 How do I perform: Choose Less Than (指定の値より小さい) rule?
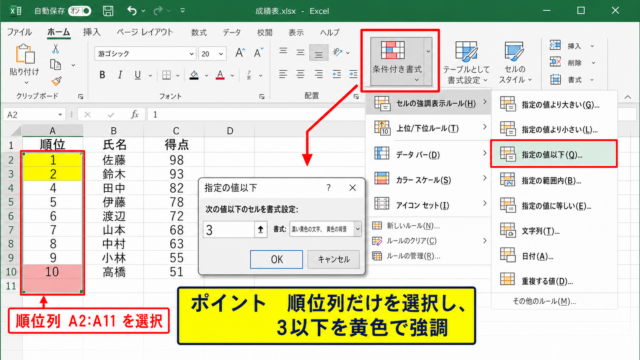coord(554,130)
